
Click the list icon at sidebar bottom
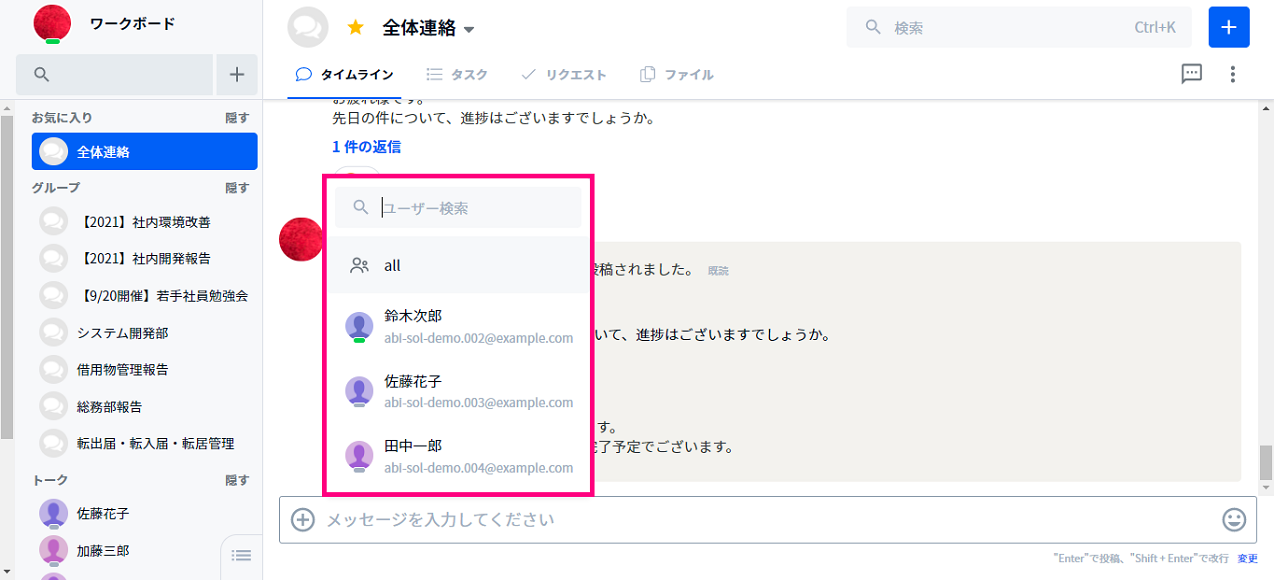click(x=241, y=556)
